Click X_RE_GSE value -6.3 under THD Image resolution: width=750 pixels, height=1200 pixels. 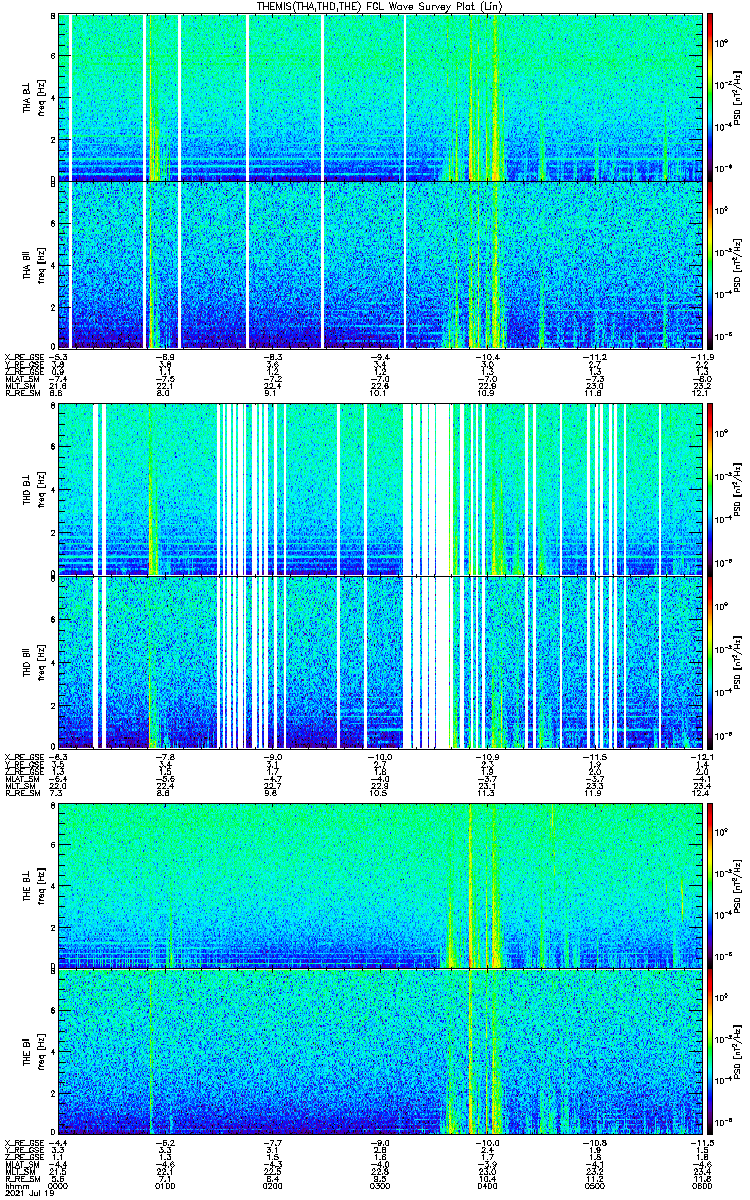pos(60,756)
